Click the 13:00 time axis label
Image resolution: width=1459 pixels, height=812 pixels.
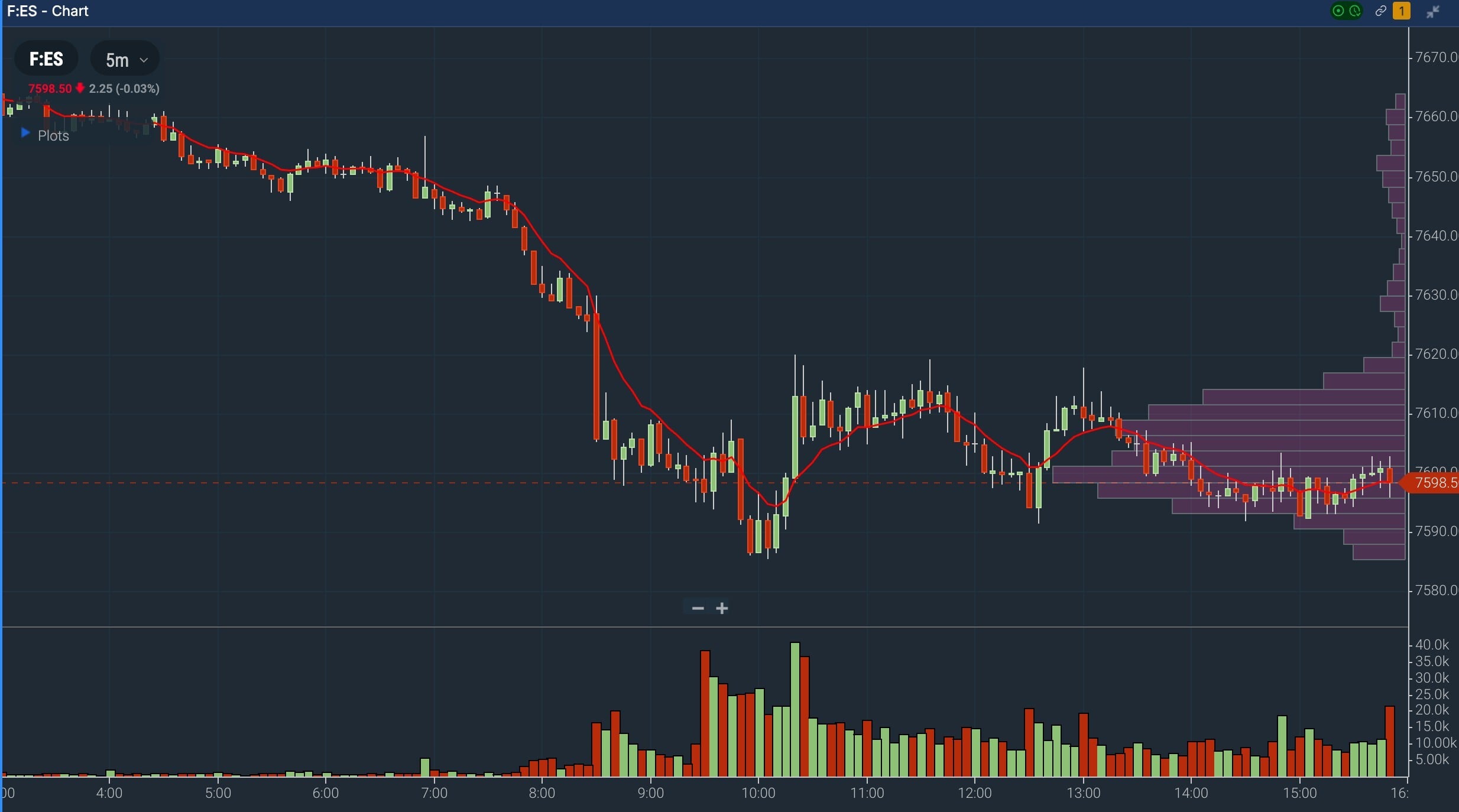coord(1084,793)
